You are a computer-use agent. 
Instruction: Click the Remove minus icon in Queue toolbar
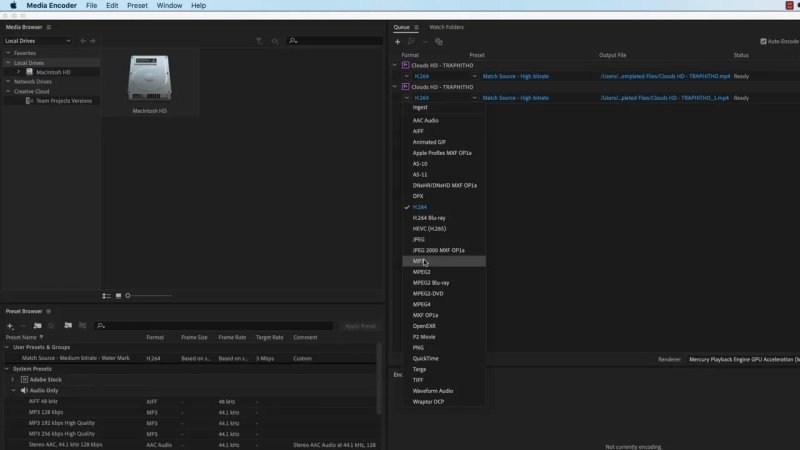click(x=425, y=42)
